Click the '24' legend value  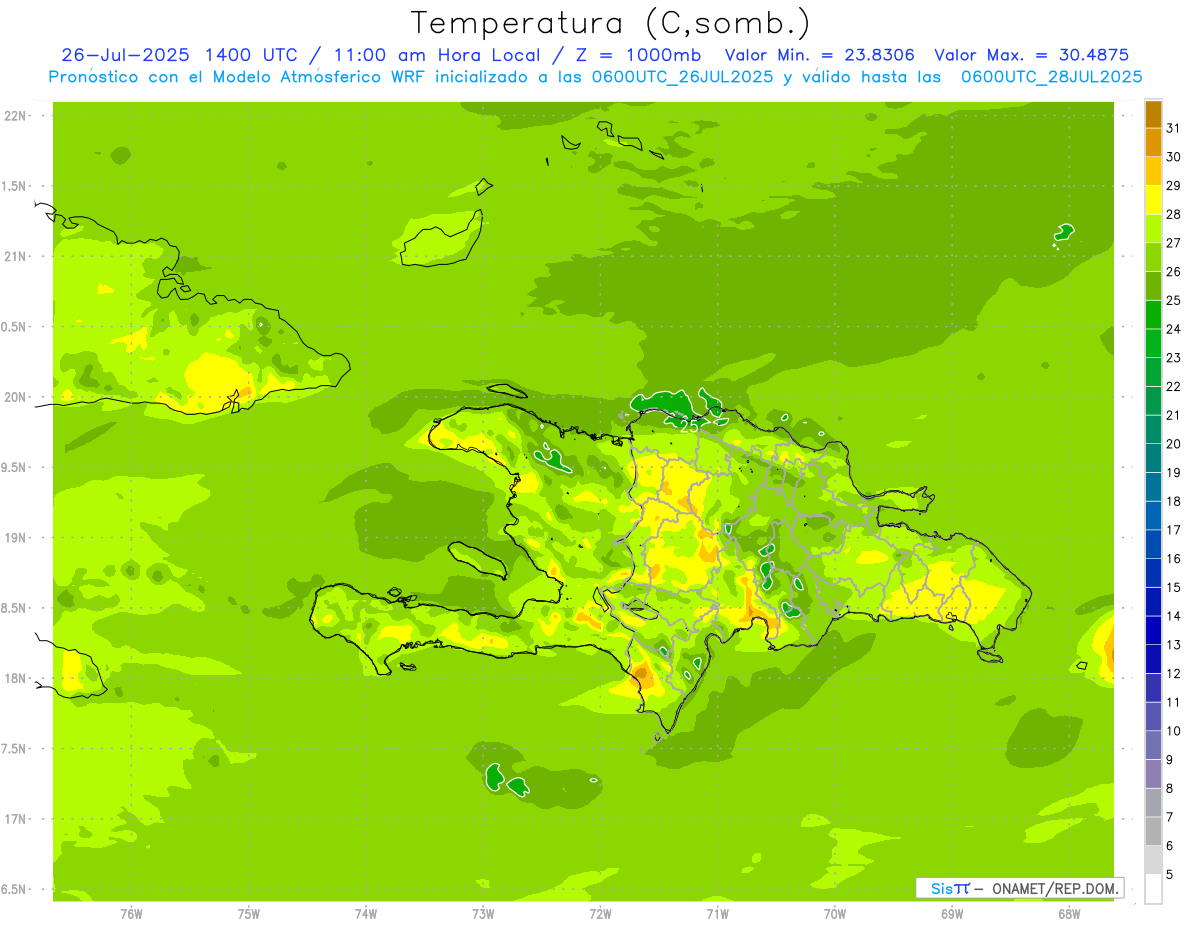[x=1173, y=329]
